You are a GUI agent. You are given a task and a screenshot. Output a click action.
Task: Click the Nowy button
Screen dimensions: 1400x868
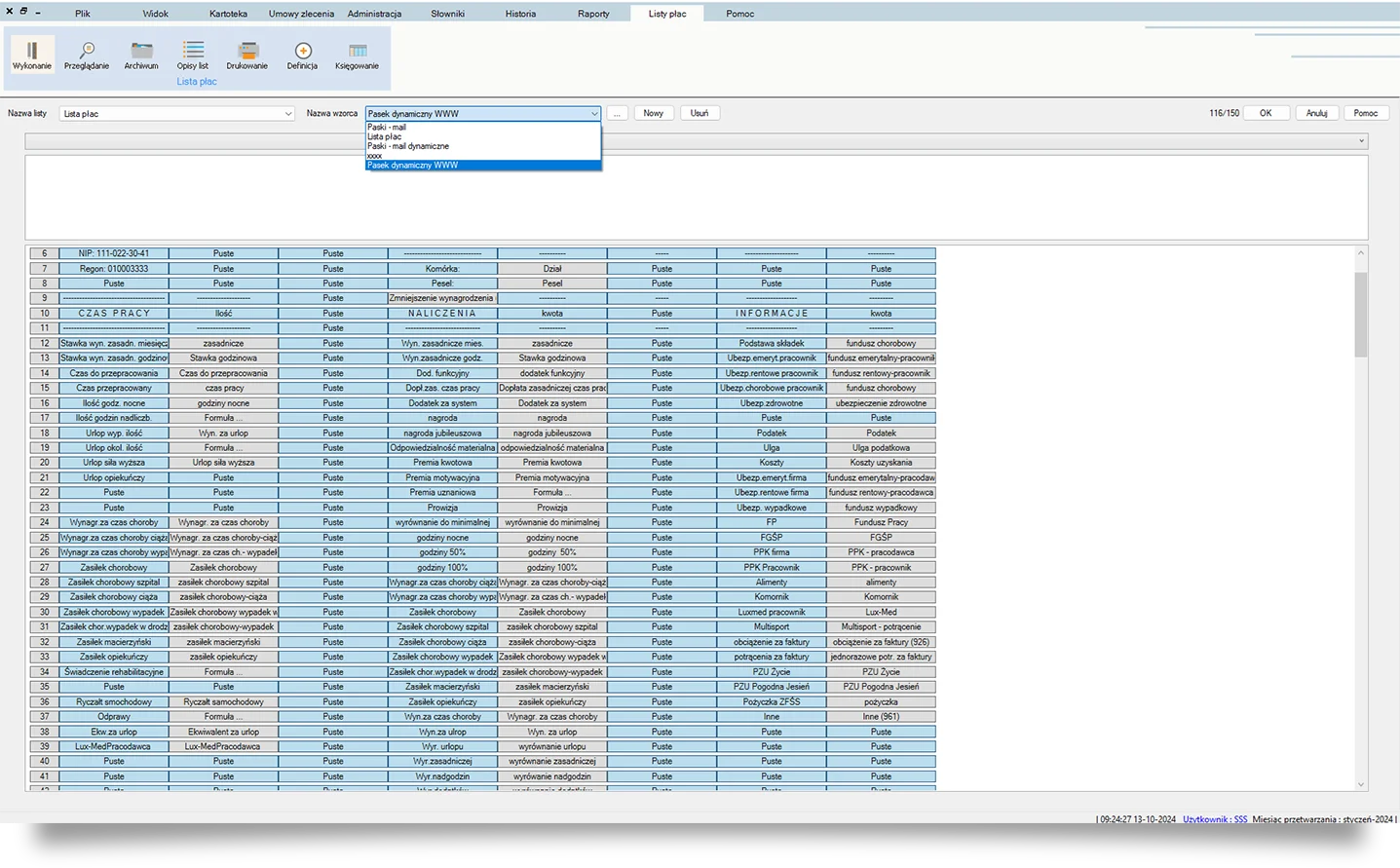(x=654, y=113)
